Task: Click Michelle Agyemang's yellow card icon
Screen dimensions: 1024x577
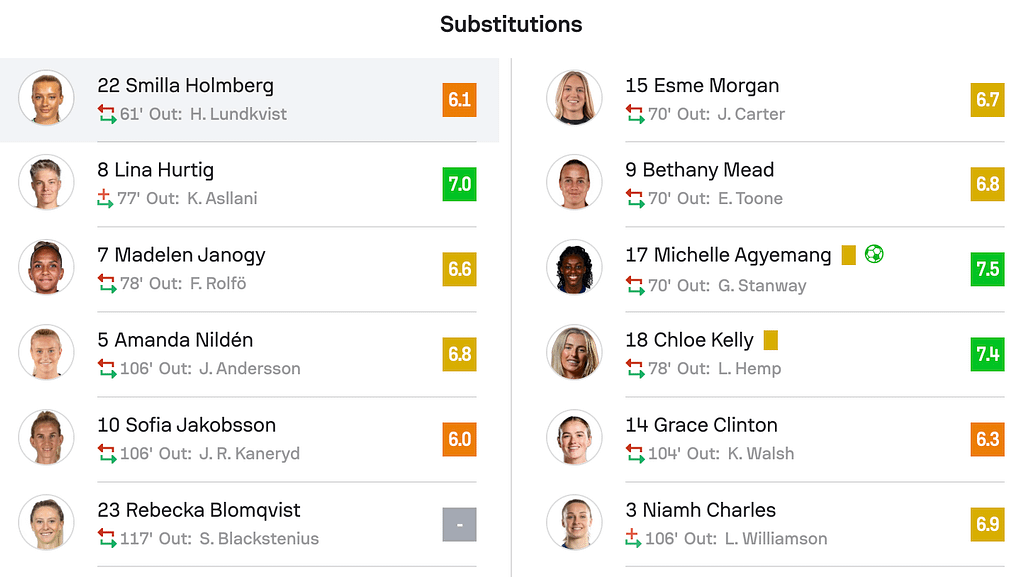Action: (849, 255)
